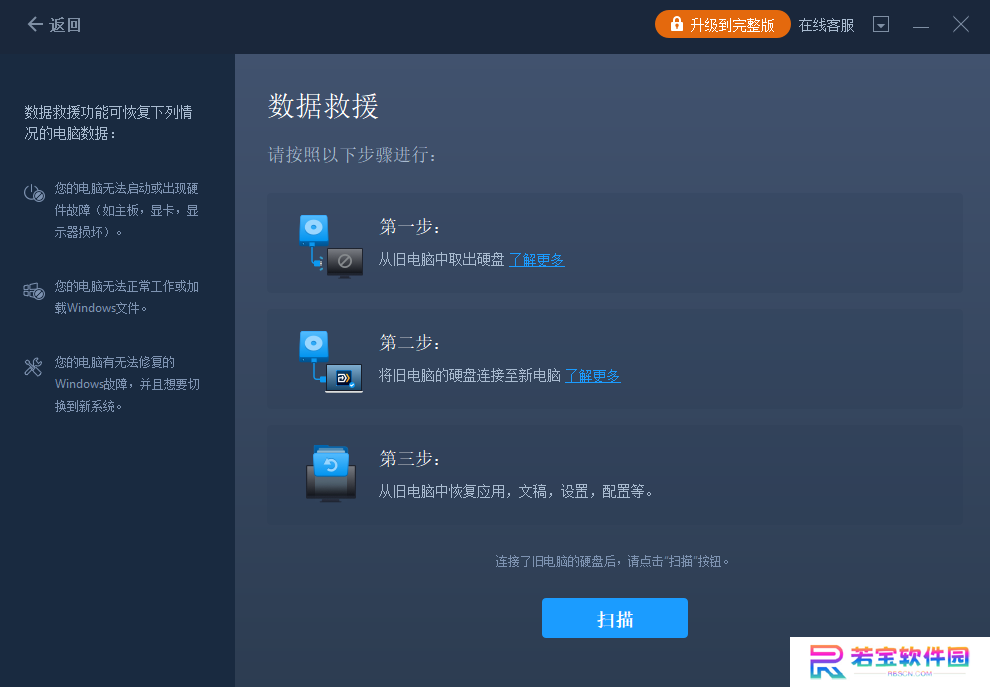Click text 将旧电脑的硬盘连接至新电脑

coord(469,376)
